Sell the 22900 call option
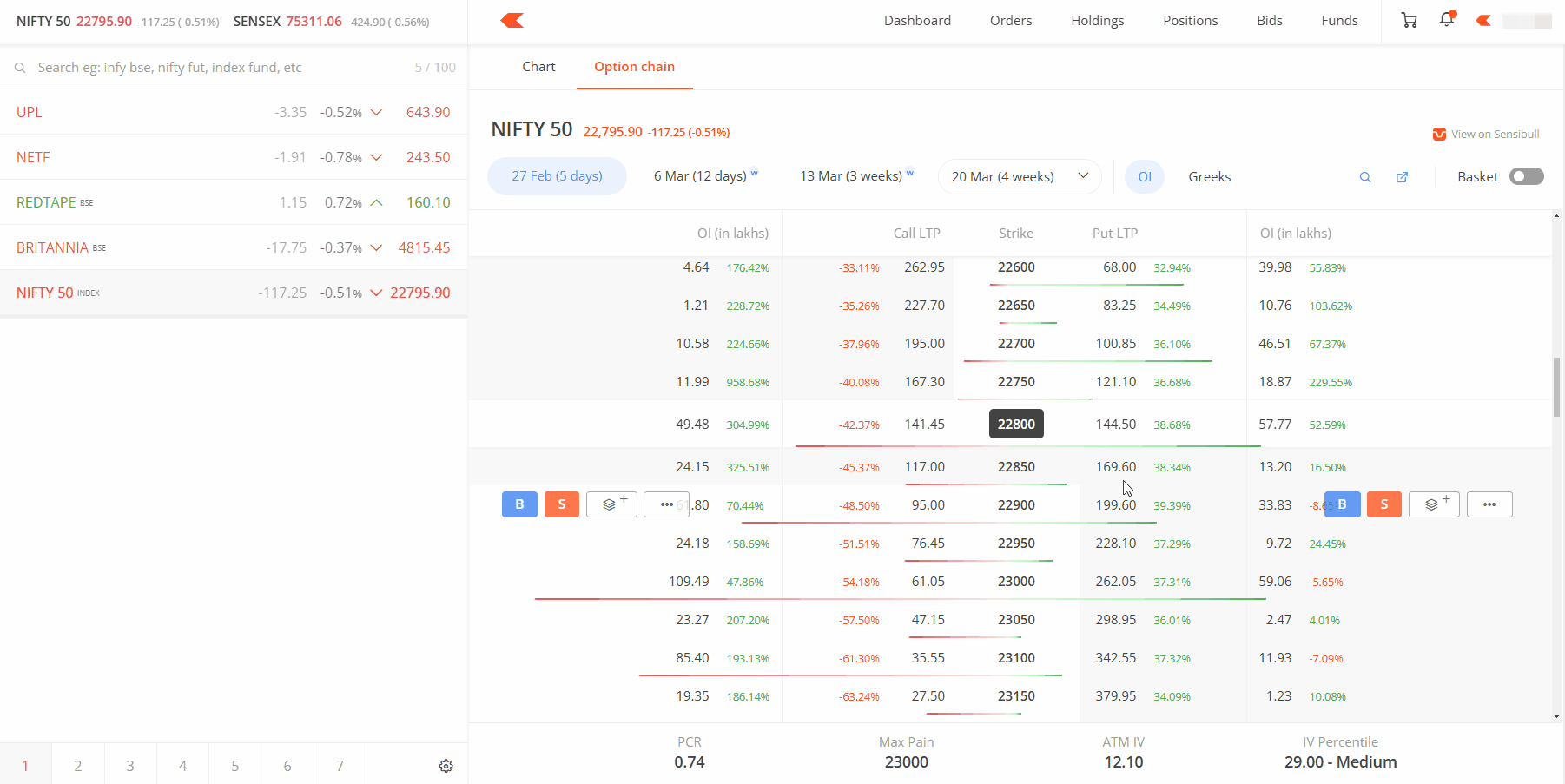 562,504
